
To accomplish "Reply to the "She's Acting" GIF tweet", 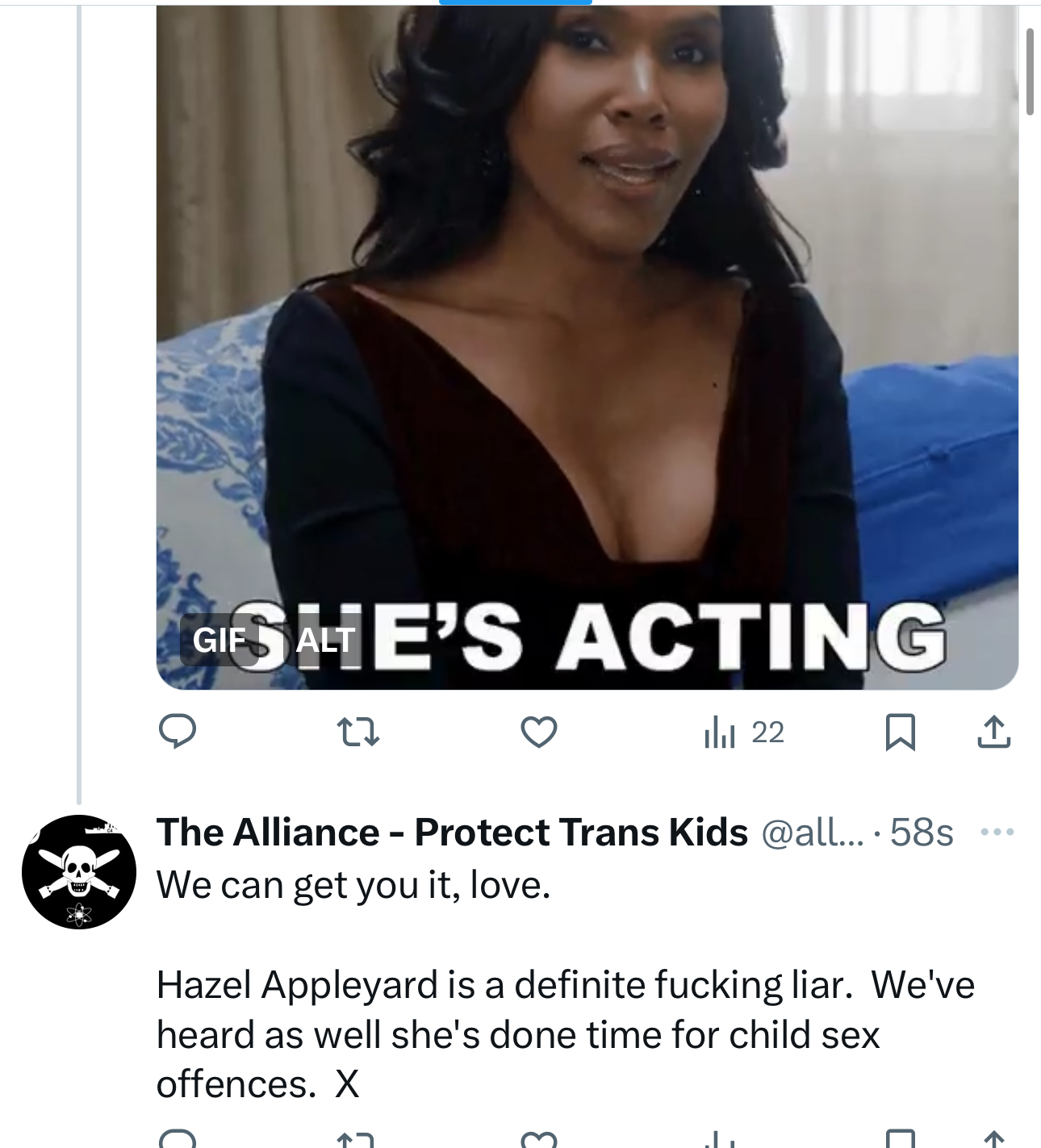I will tap(177, 732).
